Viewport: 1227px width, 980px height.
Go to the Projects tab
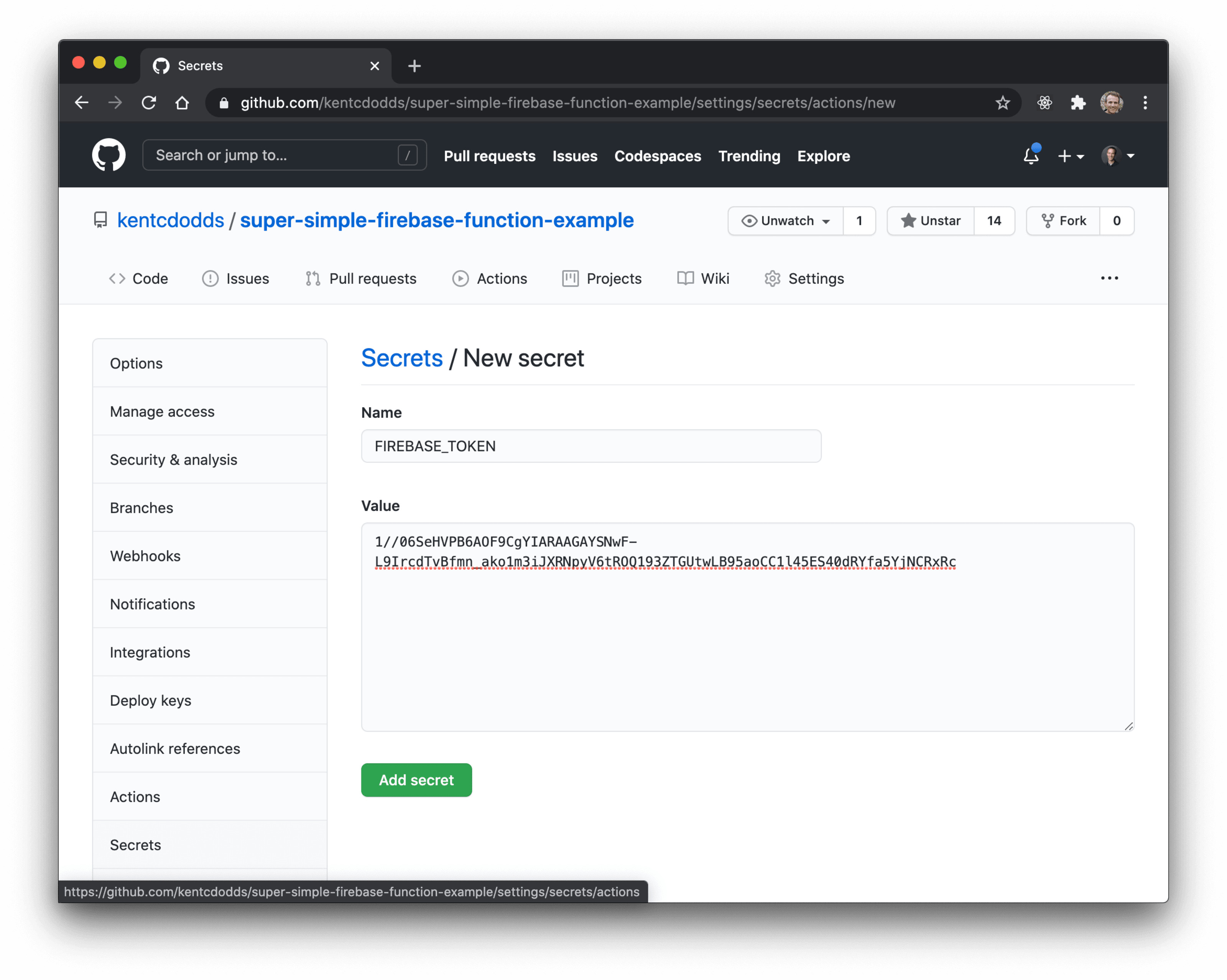click(x=602, y=279)
